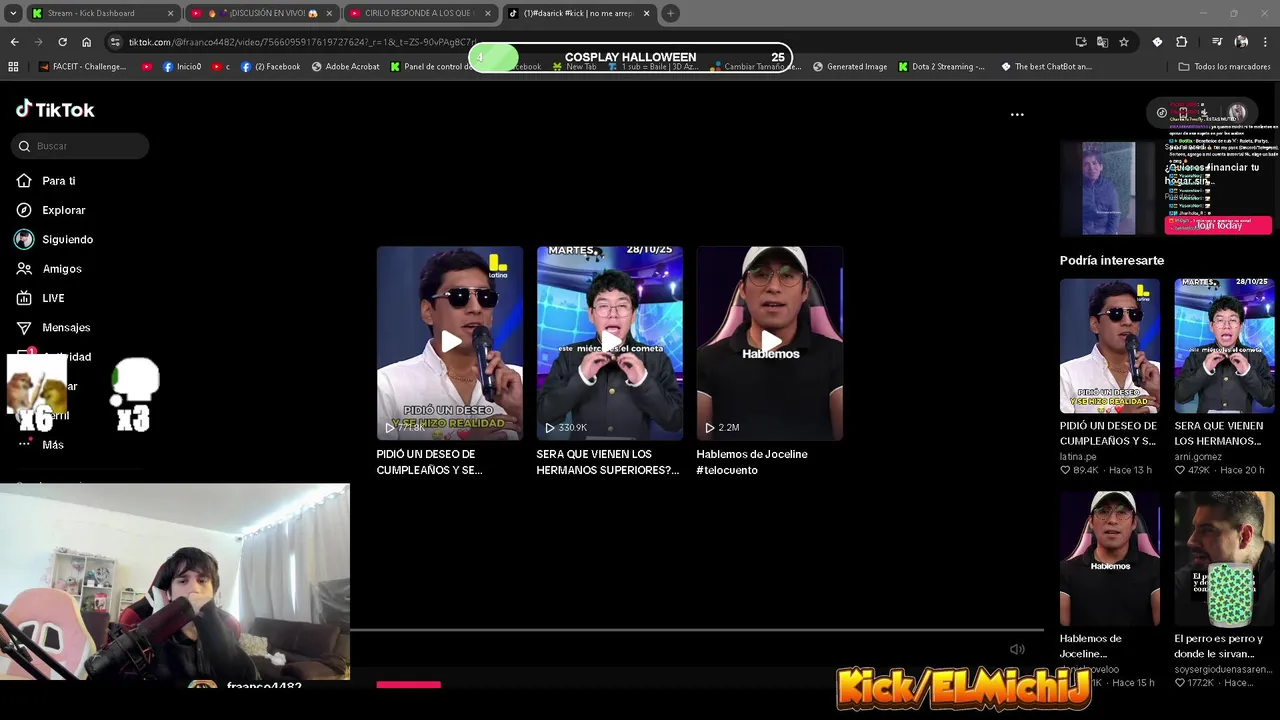Open Generated Image bookmark
Viewport: 1280px width, 720px height.
[x=850, y=67]
